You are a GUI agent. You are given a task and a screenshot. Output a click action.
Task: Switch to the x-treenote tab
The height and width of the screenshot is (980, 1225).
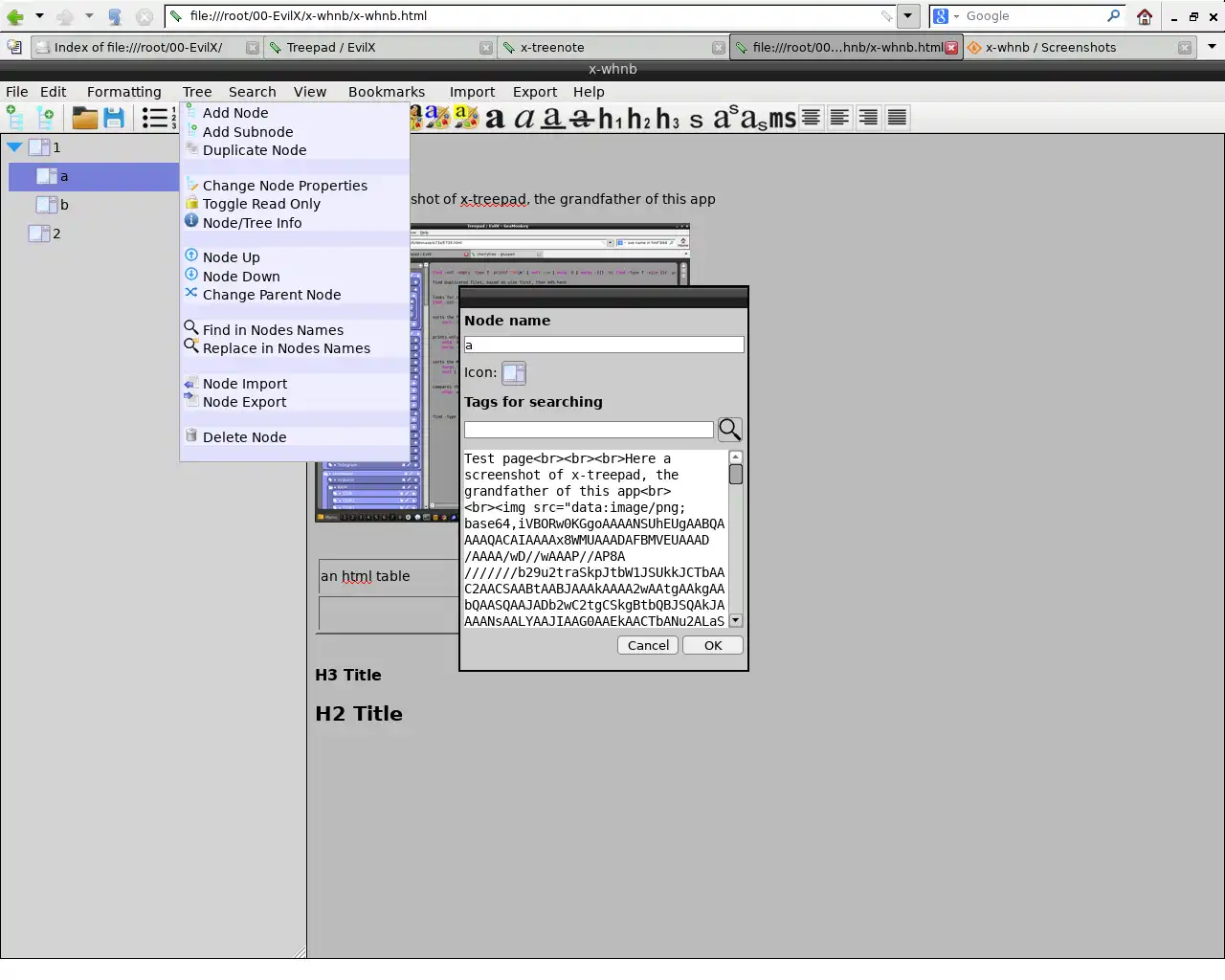click(x=612, y=47)
